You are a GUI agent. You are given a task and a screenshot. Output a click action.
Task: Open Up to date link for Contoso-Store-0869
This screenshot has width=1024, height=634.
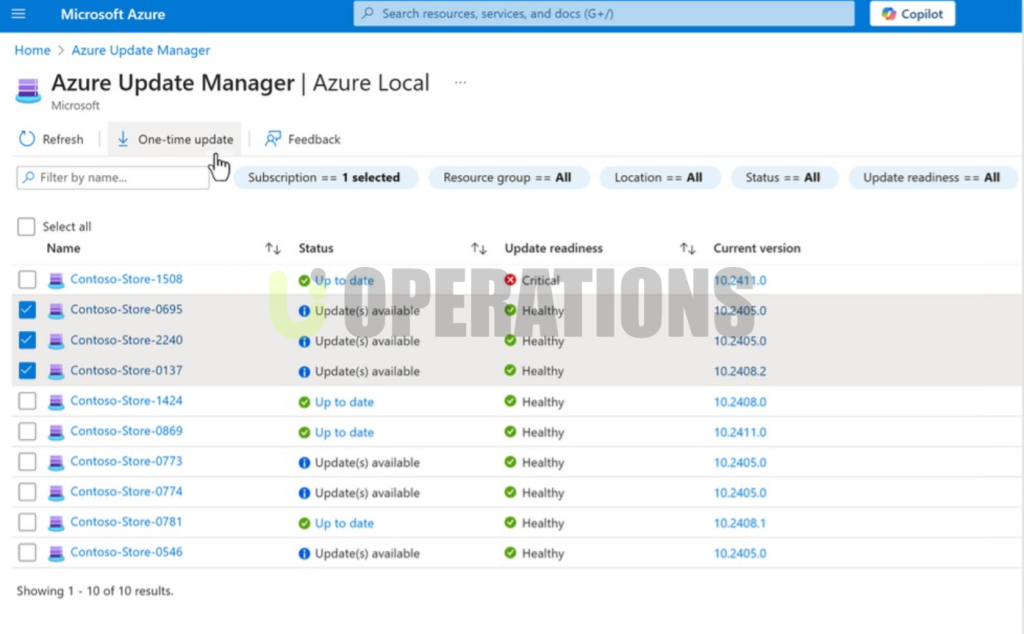(x=345, y=432)
